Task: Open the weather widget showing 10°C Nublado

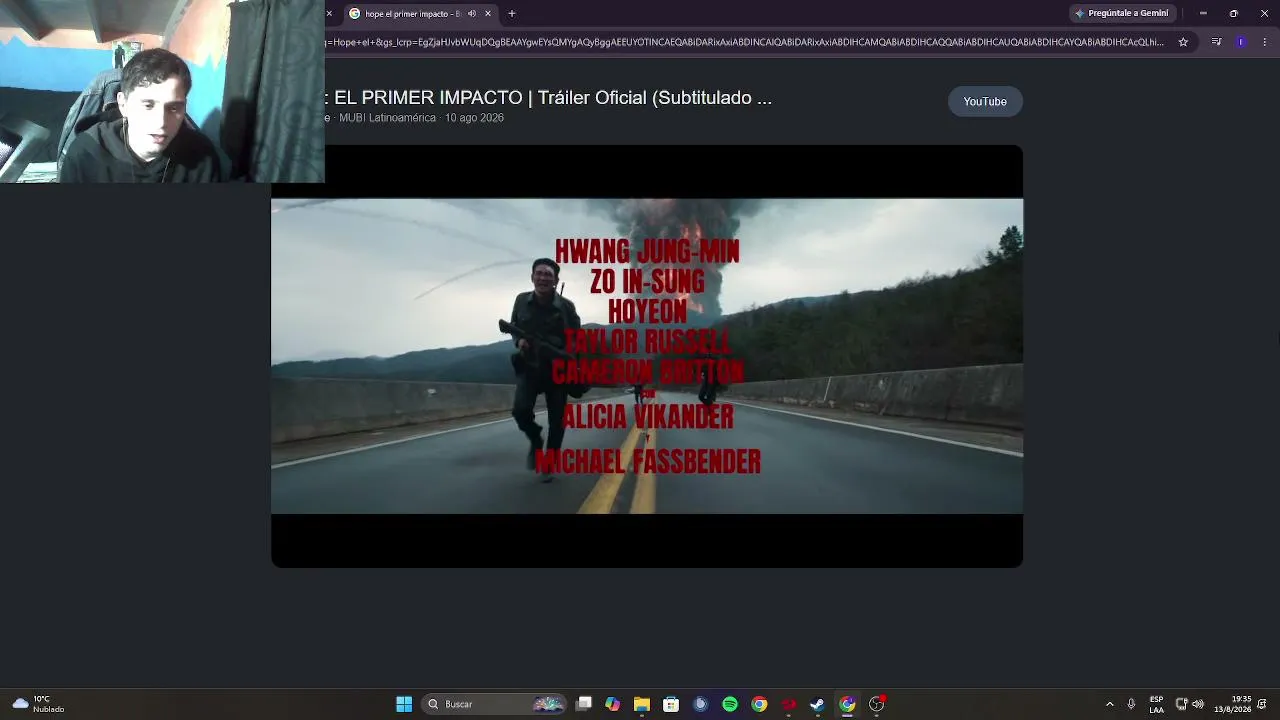Action: point(38,704)
